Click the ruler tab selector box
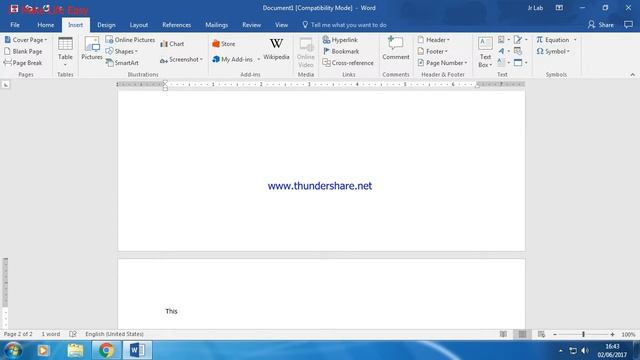This screenshot has height=360, width=640. click(5, 84)
